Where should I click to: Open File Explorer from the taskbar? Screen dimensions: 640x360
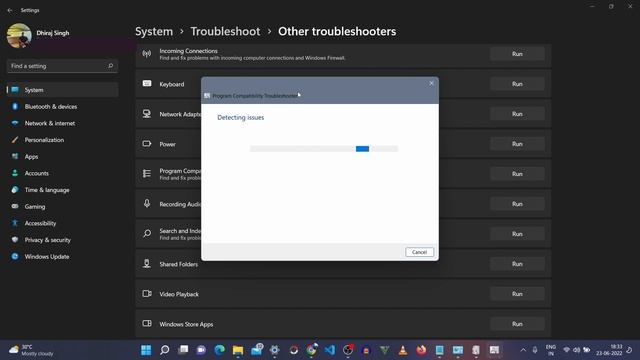[238, 350]
